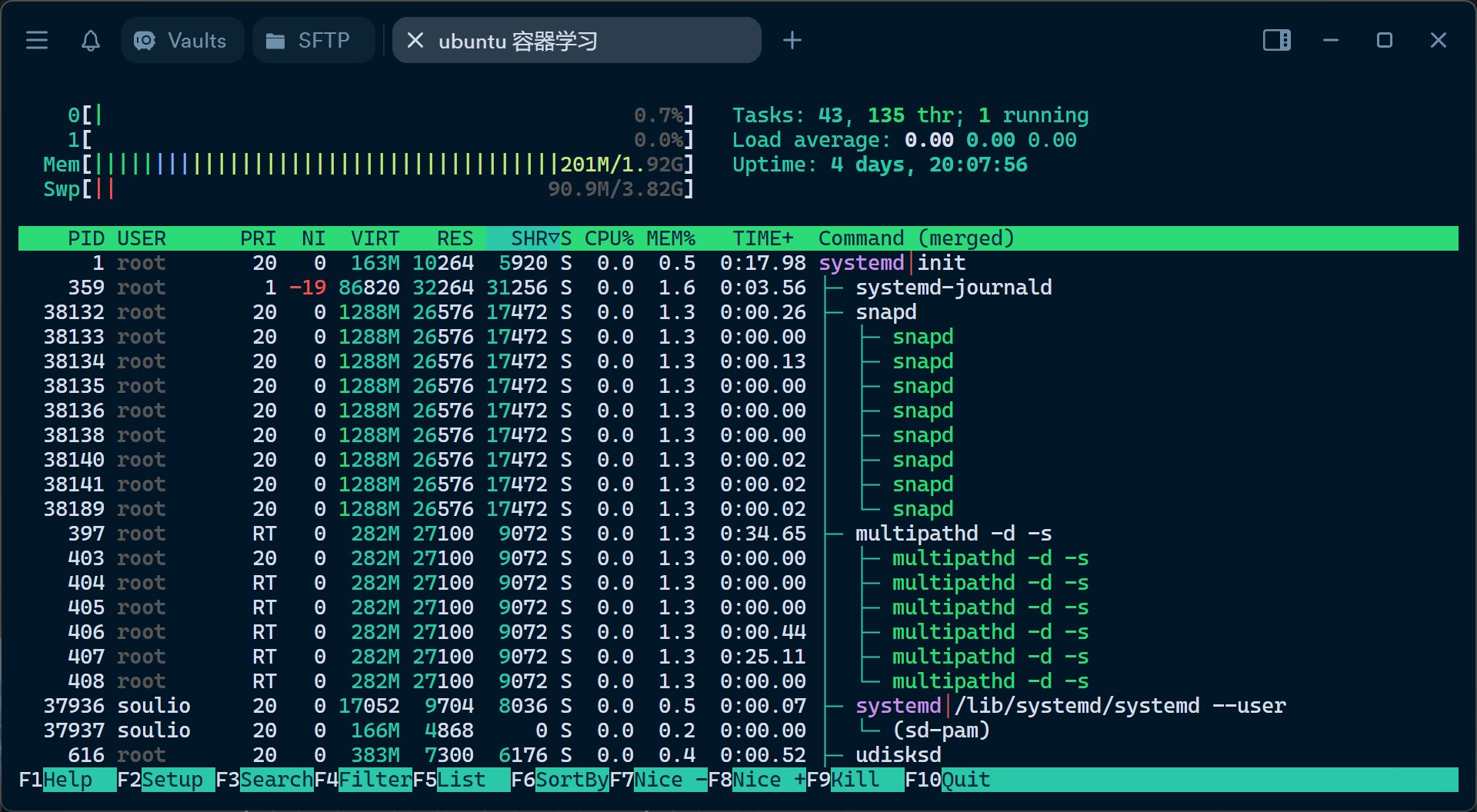This screenshot has height=812, width=1477.
Task: Click CPU 1 usage meter
Action: 382,140
